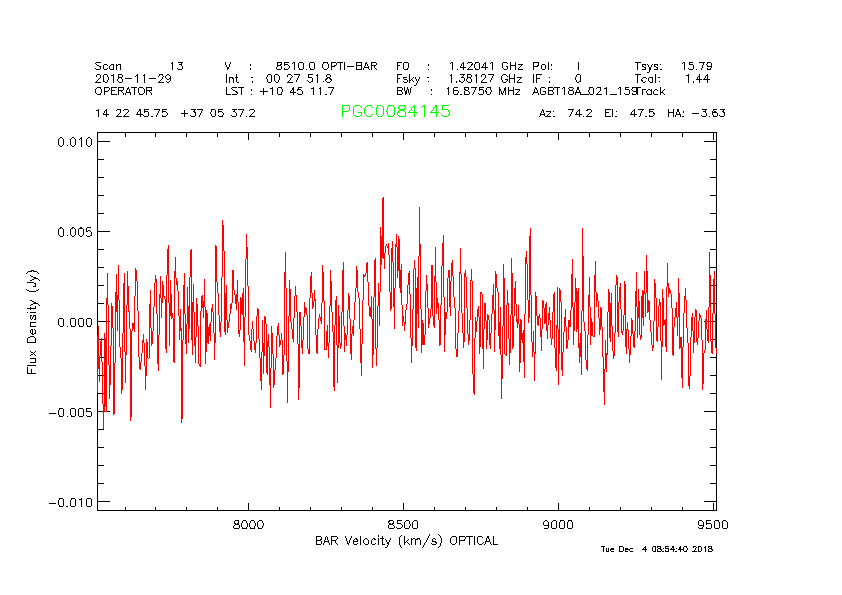Click the plot timestamp Tue Dec 4 08:54:40 2018
The width and height of the screenshot is (842, 595).
tap(656, 549)
